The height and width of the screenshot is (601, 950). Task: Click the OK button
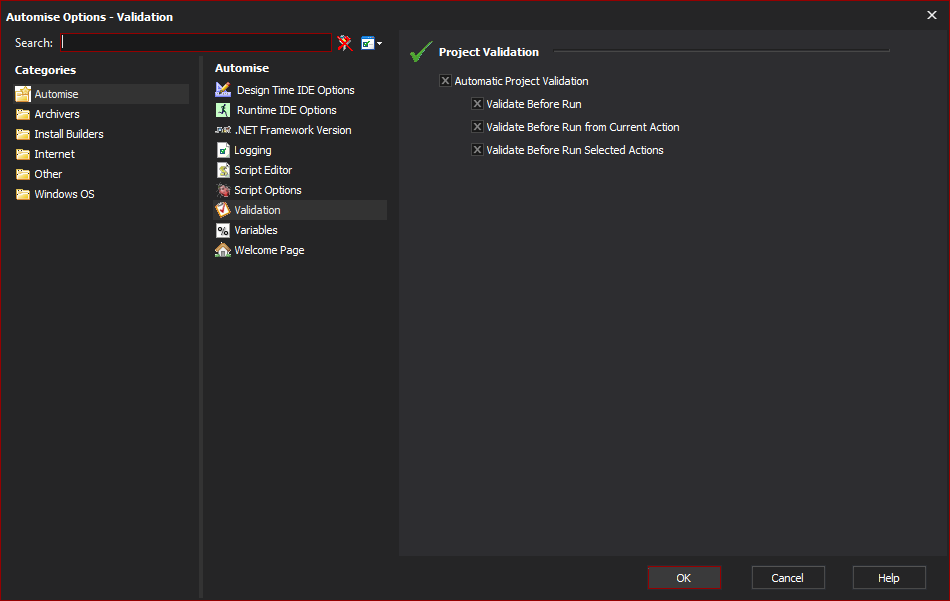point(684,577)
